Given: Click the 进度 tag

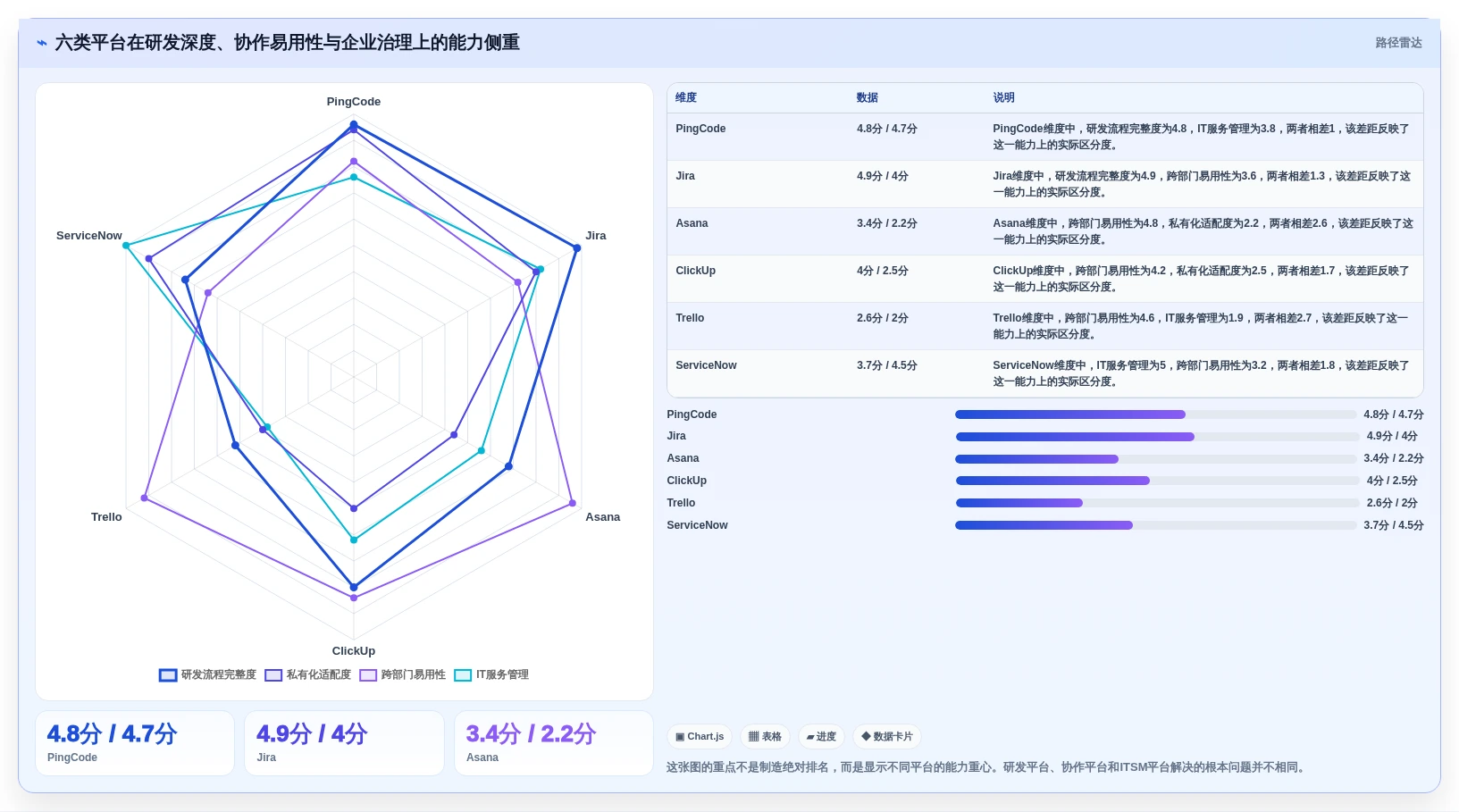Looking at the screenshot, I should coord(821,737).
